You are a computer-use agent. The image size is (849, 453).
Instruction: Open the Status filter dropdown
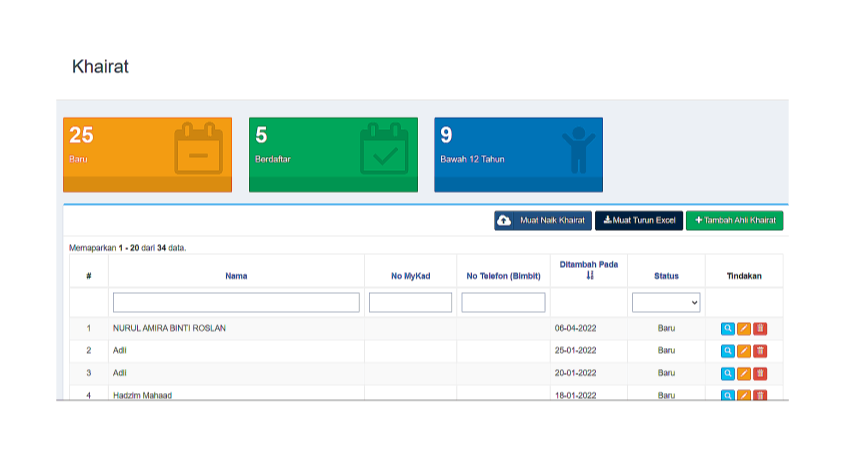click(666, 303)
